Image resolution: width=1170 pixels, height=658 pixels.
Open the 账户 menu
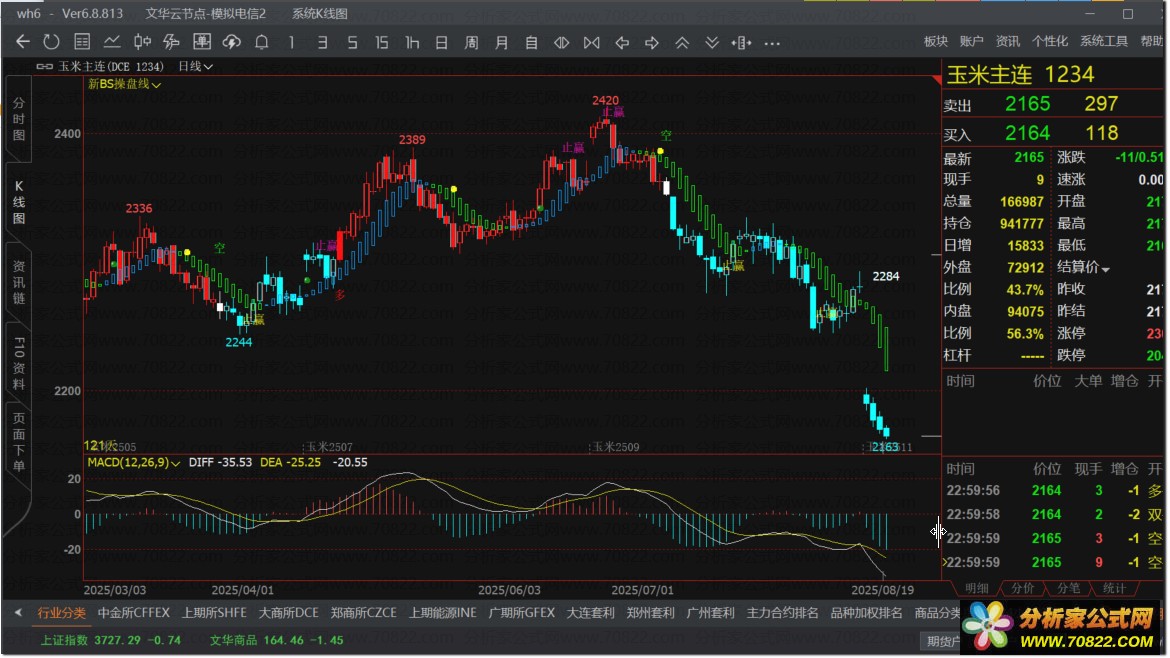coord(972,41)
